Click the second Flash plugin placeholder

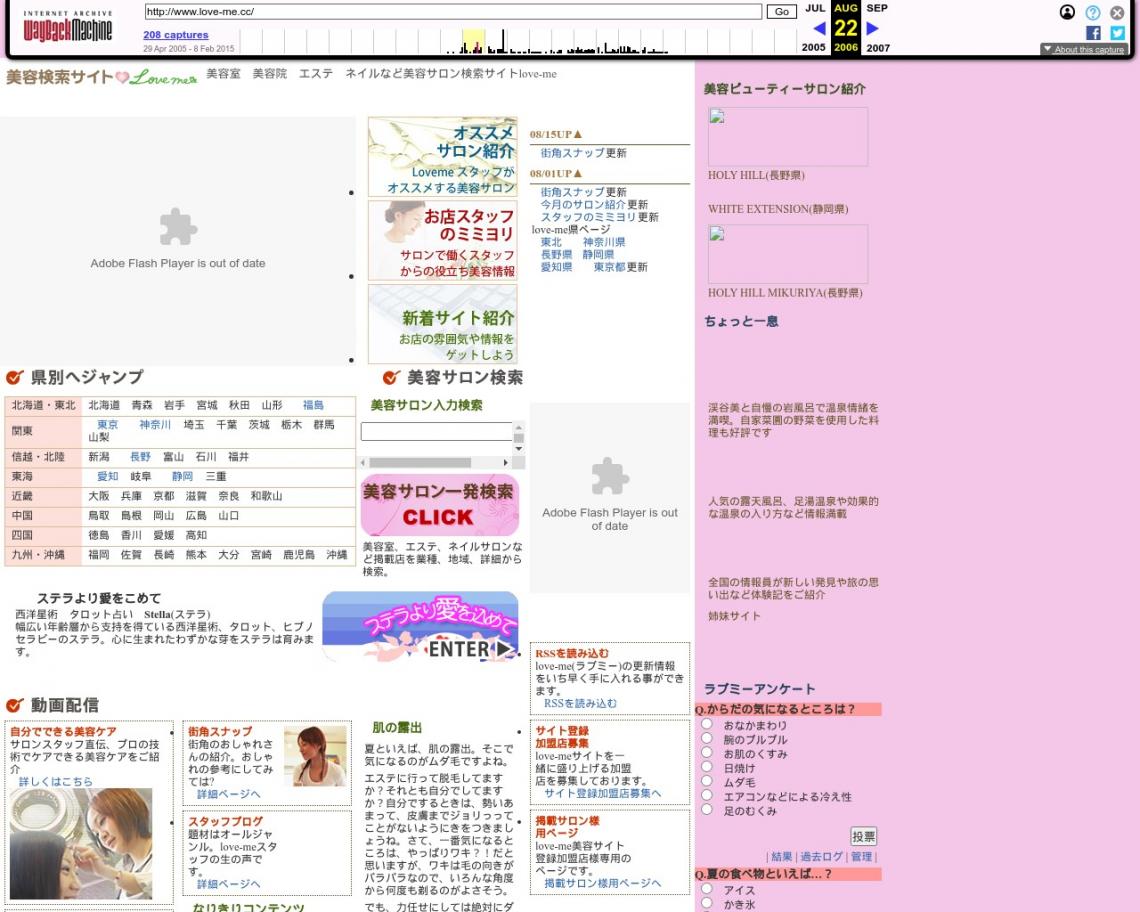609,497
